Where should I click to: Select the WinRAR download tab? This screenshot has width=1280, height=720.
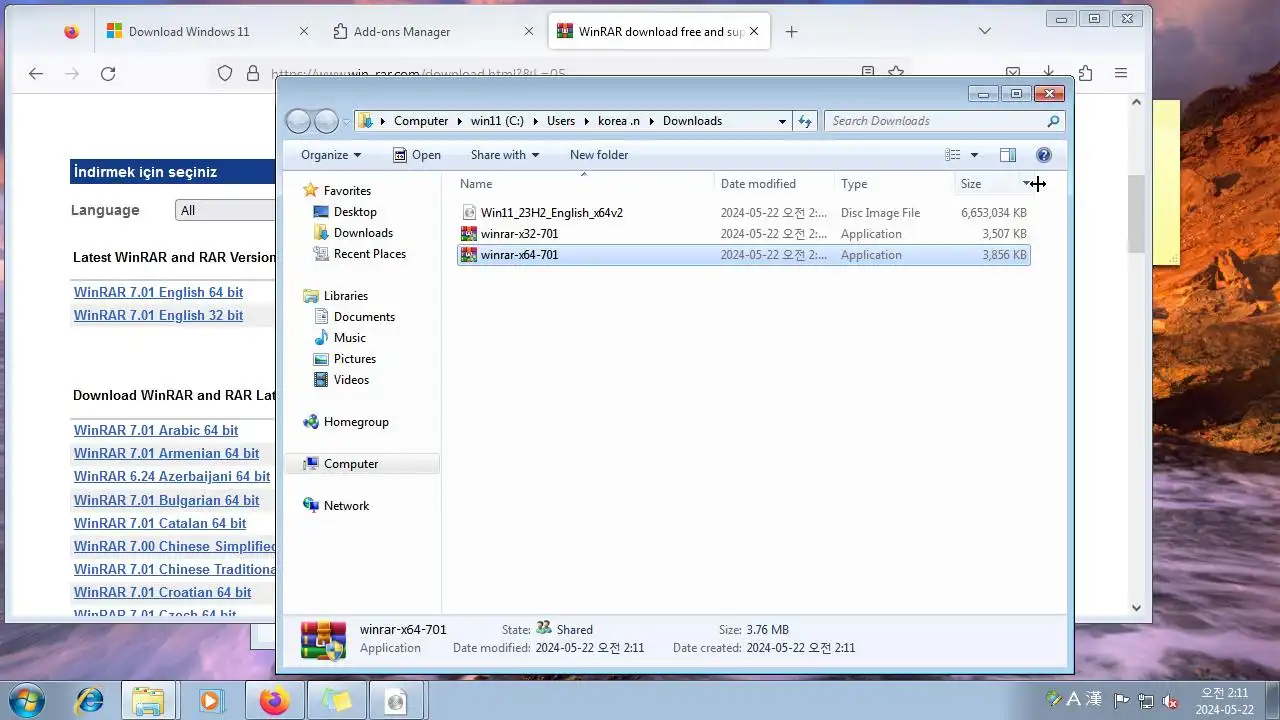(658, 32)
